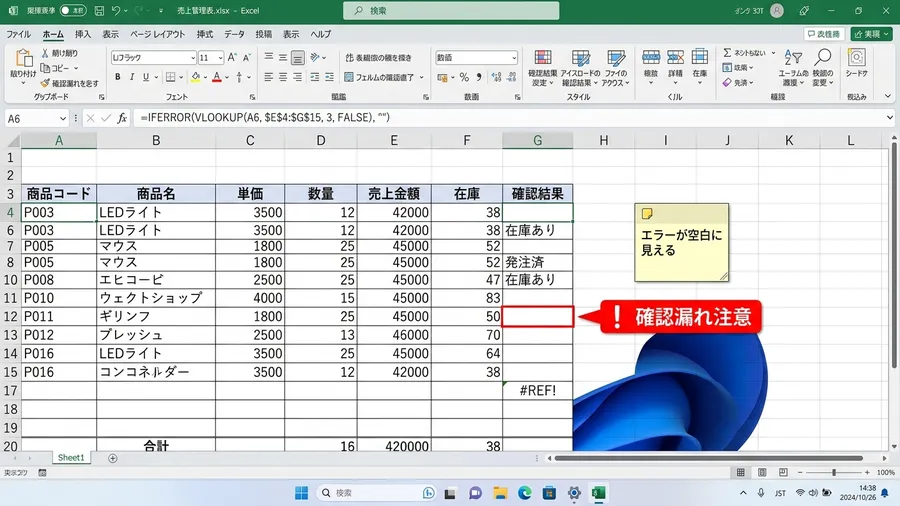Decrease font size with the small A icon

pyautogui.click(x=247, y=57)
